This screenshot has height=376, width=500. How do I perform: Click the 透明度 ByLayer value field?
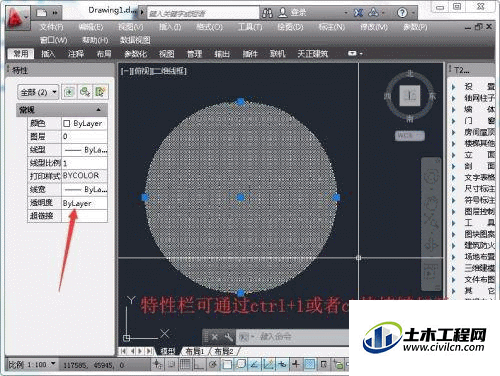pos(85,203)
